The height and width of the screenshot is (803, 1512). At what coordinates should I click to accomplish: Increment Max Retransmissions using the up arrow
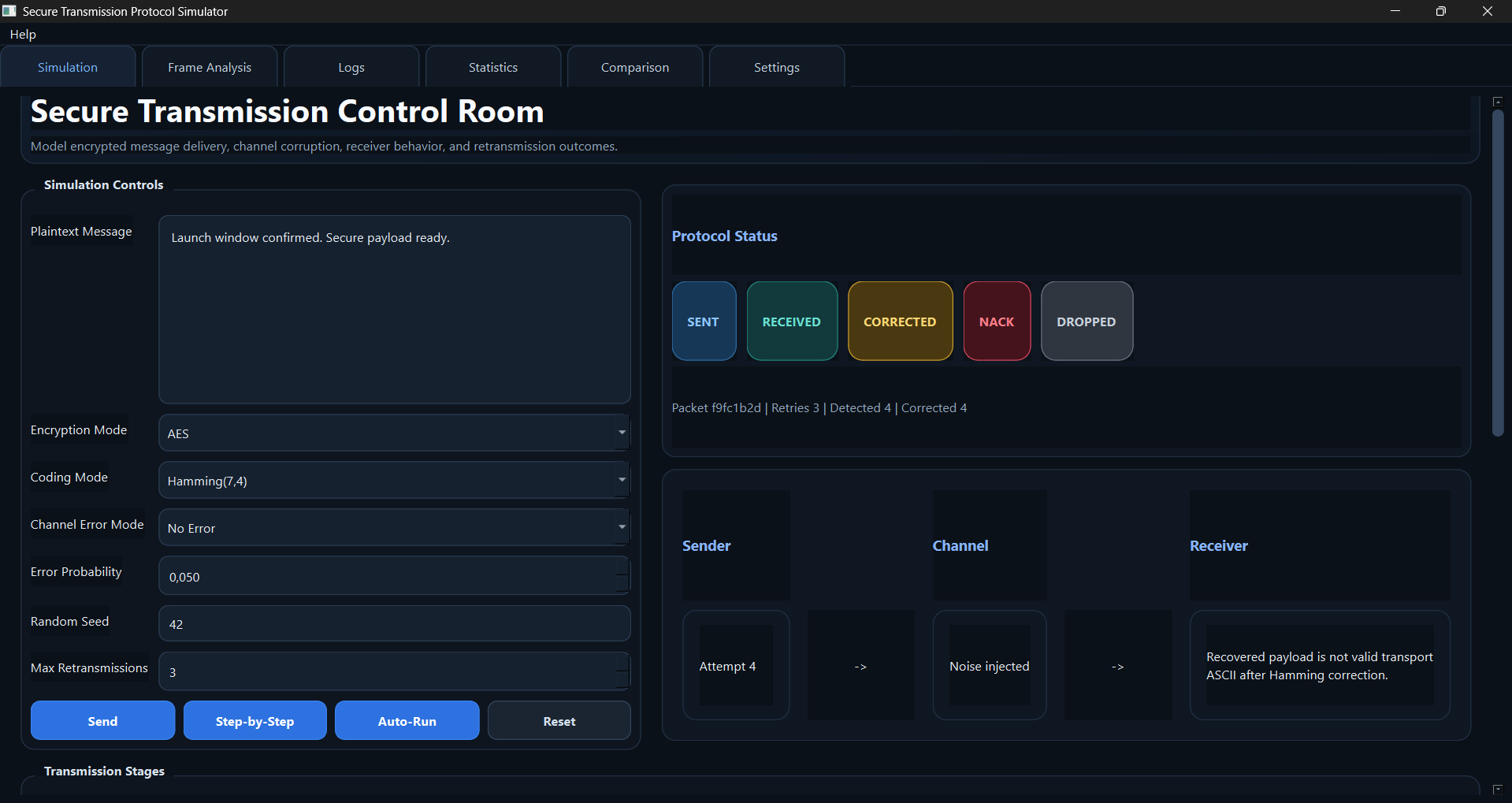[622, 662]
